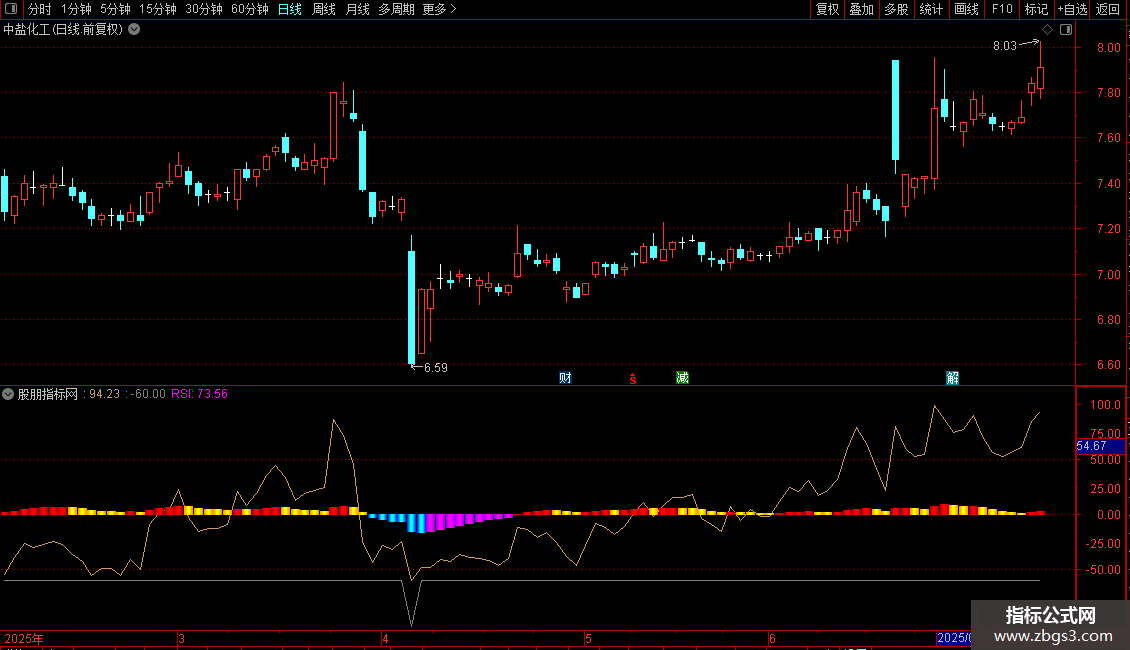This screenshot has height=650, width=1130.
Task: Open the 画线 drawing tools
Action: [966, 9]
